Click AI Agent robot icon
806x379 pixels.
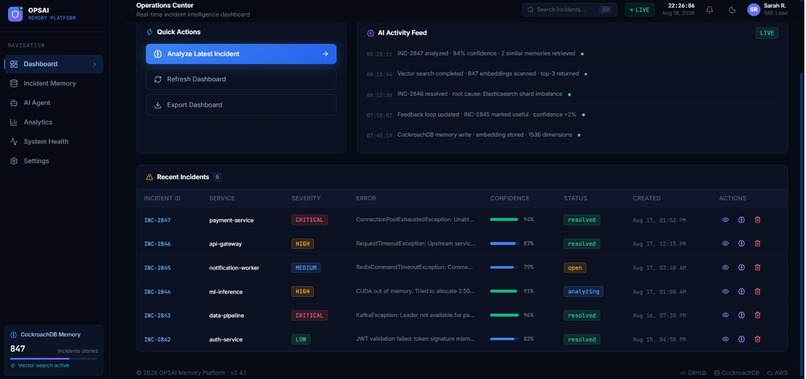[14, 103]
